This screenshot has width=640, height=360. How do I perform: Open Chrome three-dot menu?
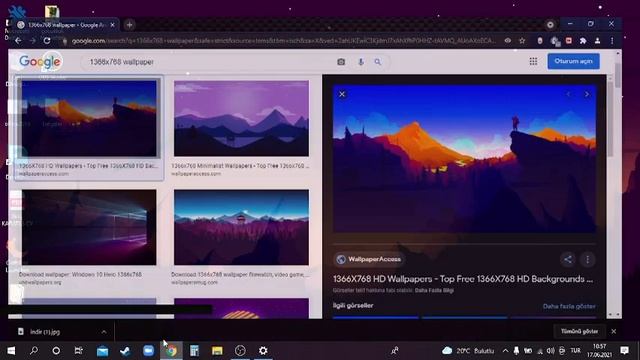click(612, 40)
